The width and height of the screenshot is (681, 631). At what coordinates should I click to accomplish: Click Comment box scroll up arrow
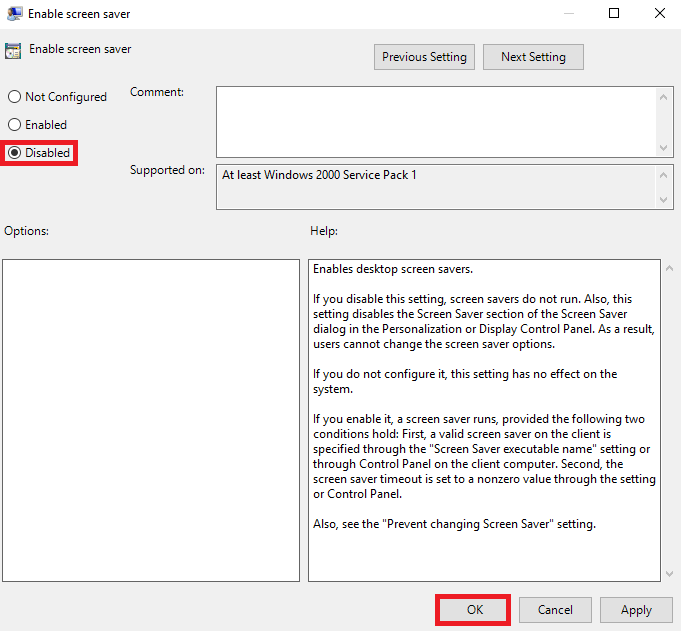pyautogui.click(x=663, y=97)
